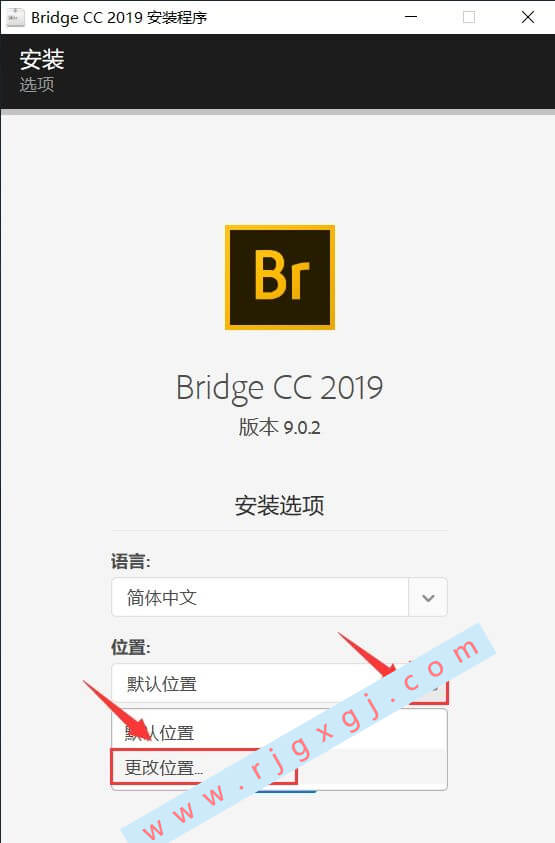Screen dimensions: 555x843
Task: Select the 简体中文 language combo box
Action: tap(279, 597)
